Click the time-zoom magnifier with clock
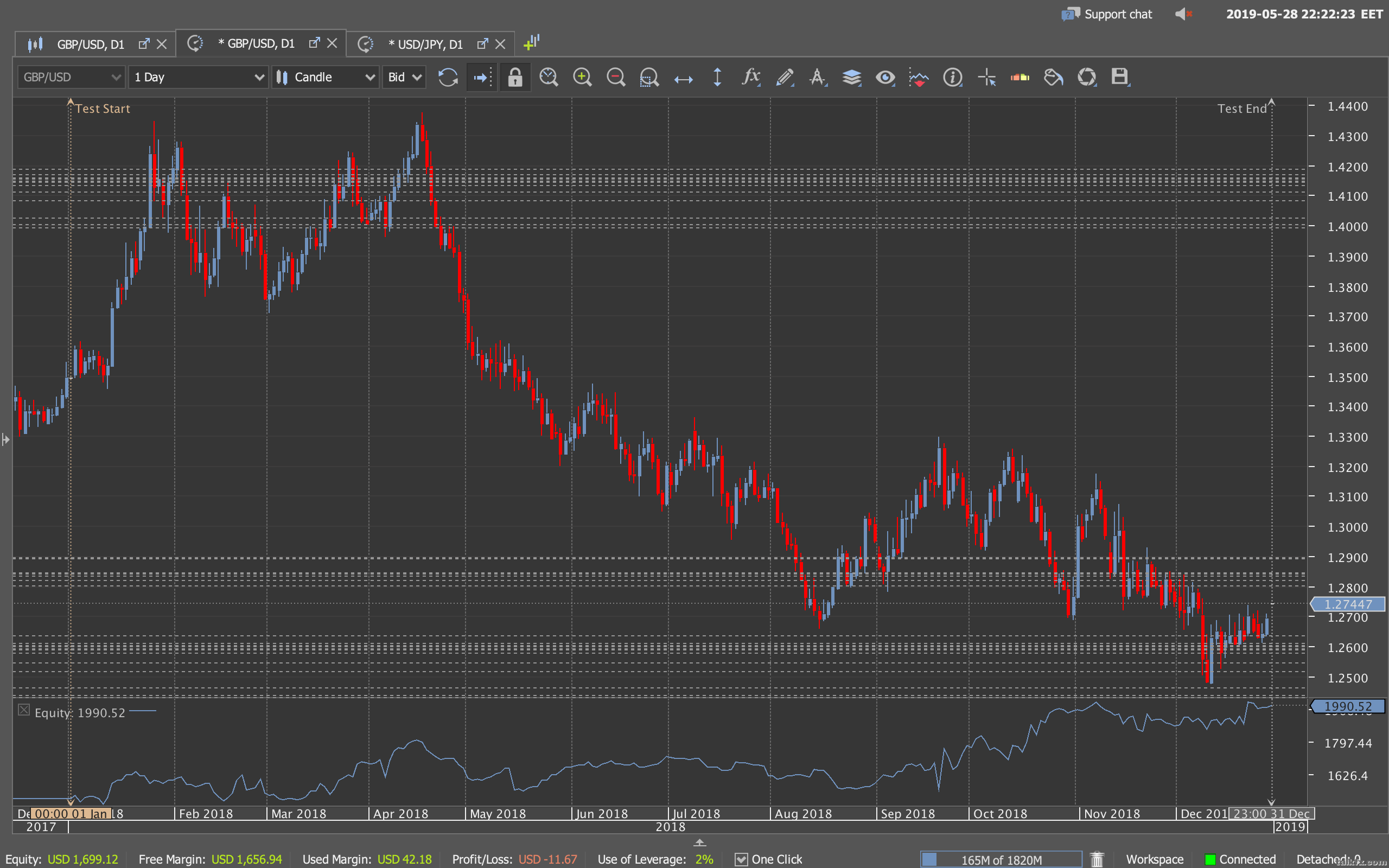This screenshot has width=1389, height=868. pos(549,77)
